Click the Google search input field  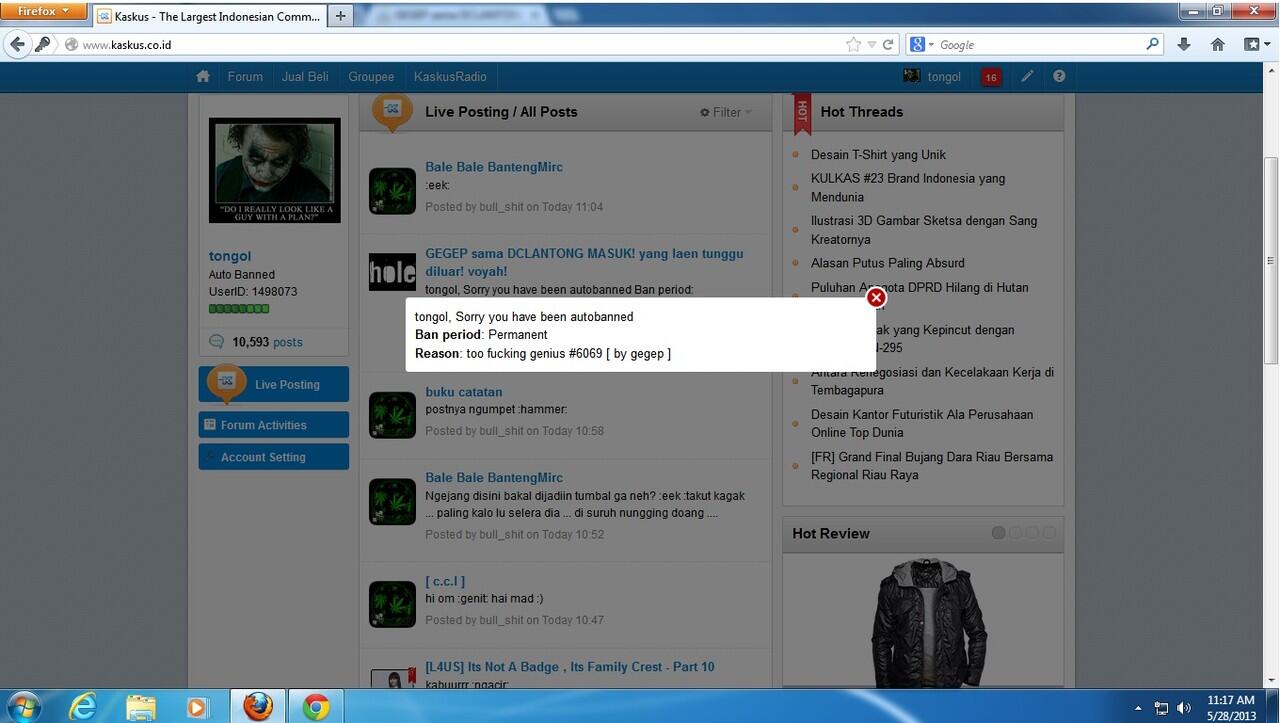pyautogui.click(x=1040, y=44)
